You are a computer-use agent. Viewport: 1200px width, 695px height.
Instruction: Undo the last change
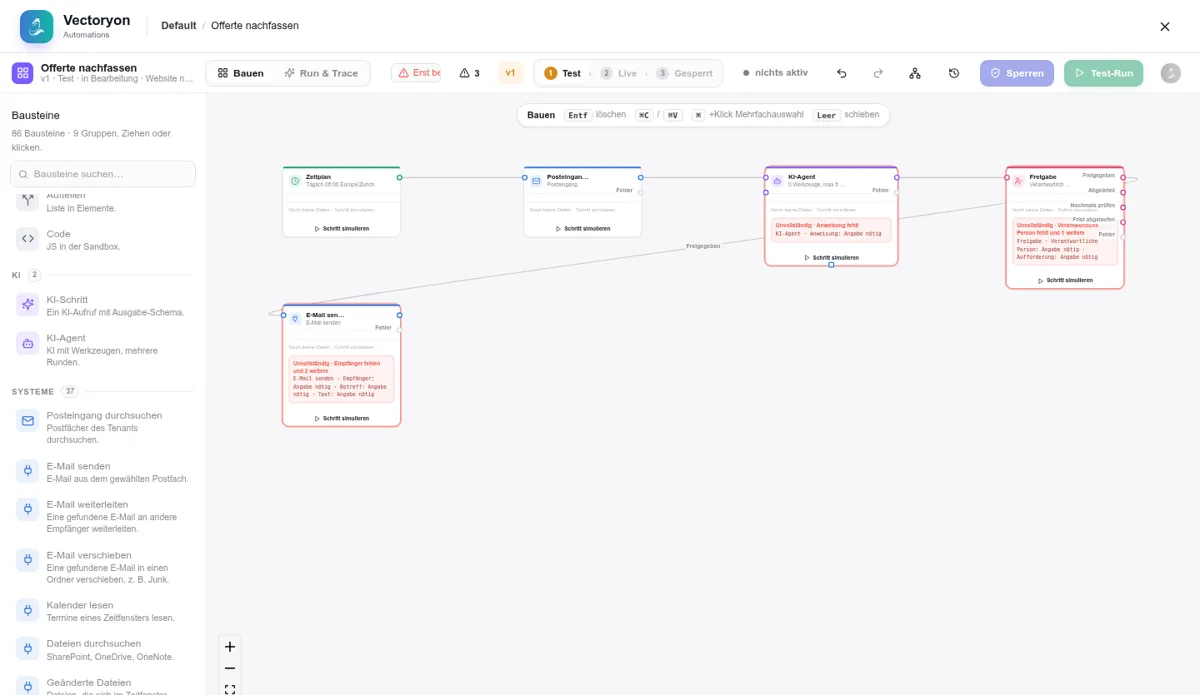(841, 73)
